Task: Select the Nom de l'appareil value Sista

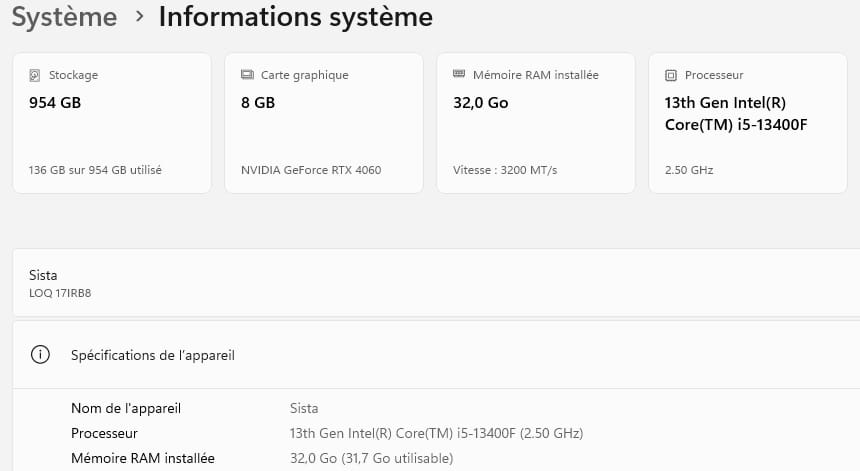Action: tap(304, 408)
